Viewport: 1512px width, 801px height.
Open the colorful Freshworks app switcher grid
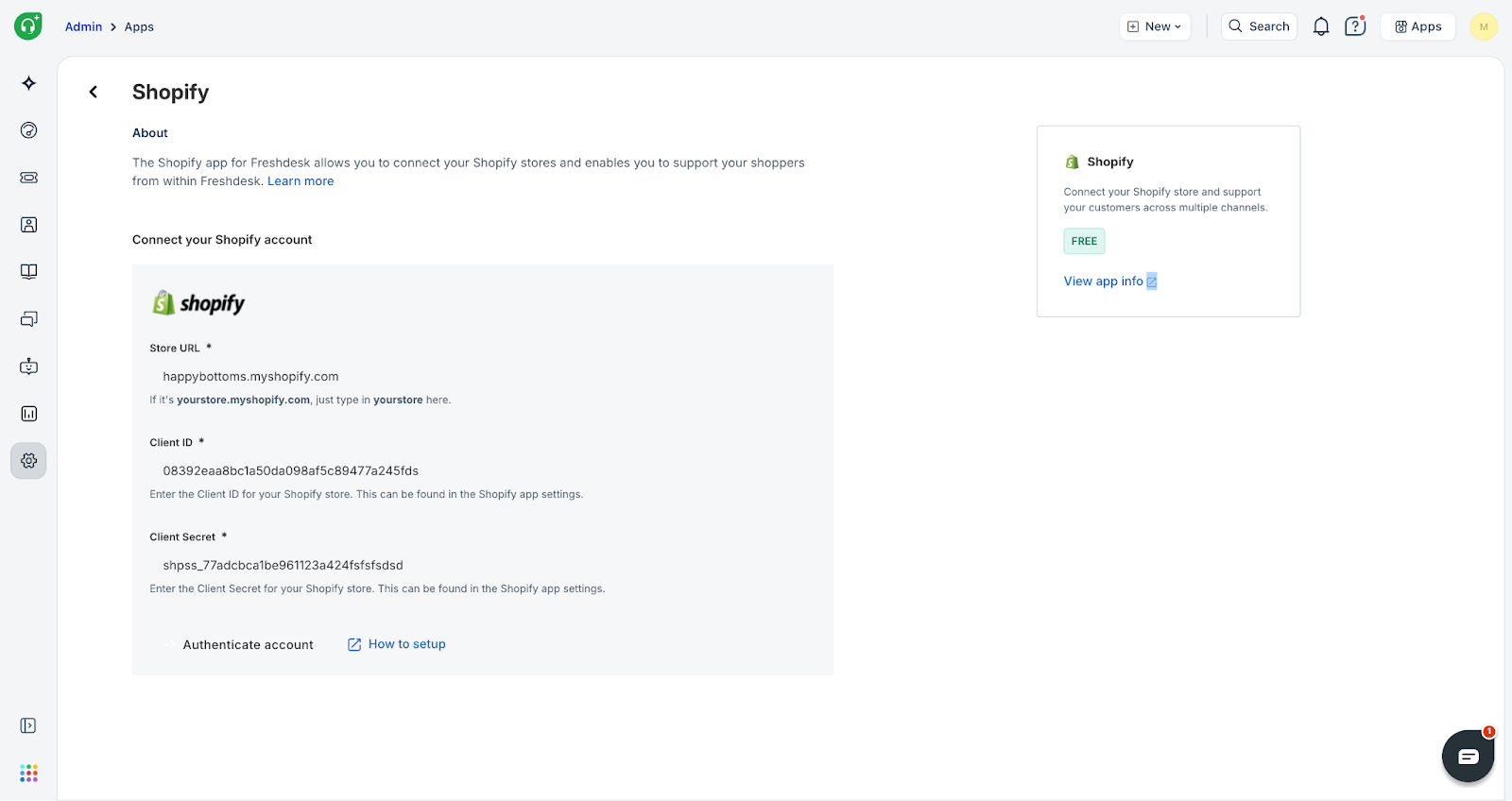[29, 773]
